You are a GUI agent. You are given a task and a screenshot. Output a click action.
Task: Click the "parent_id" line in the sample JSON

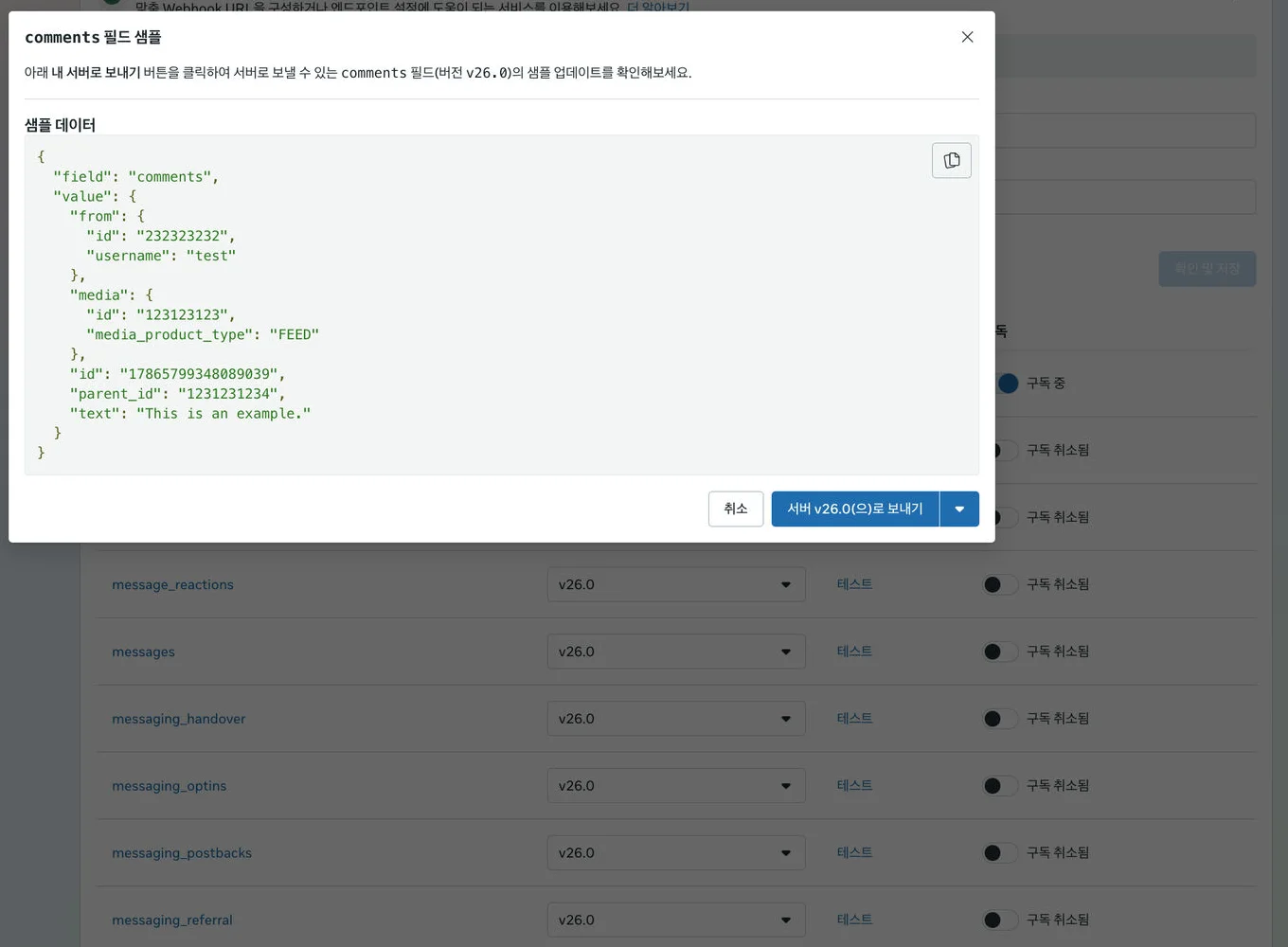177,394
